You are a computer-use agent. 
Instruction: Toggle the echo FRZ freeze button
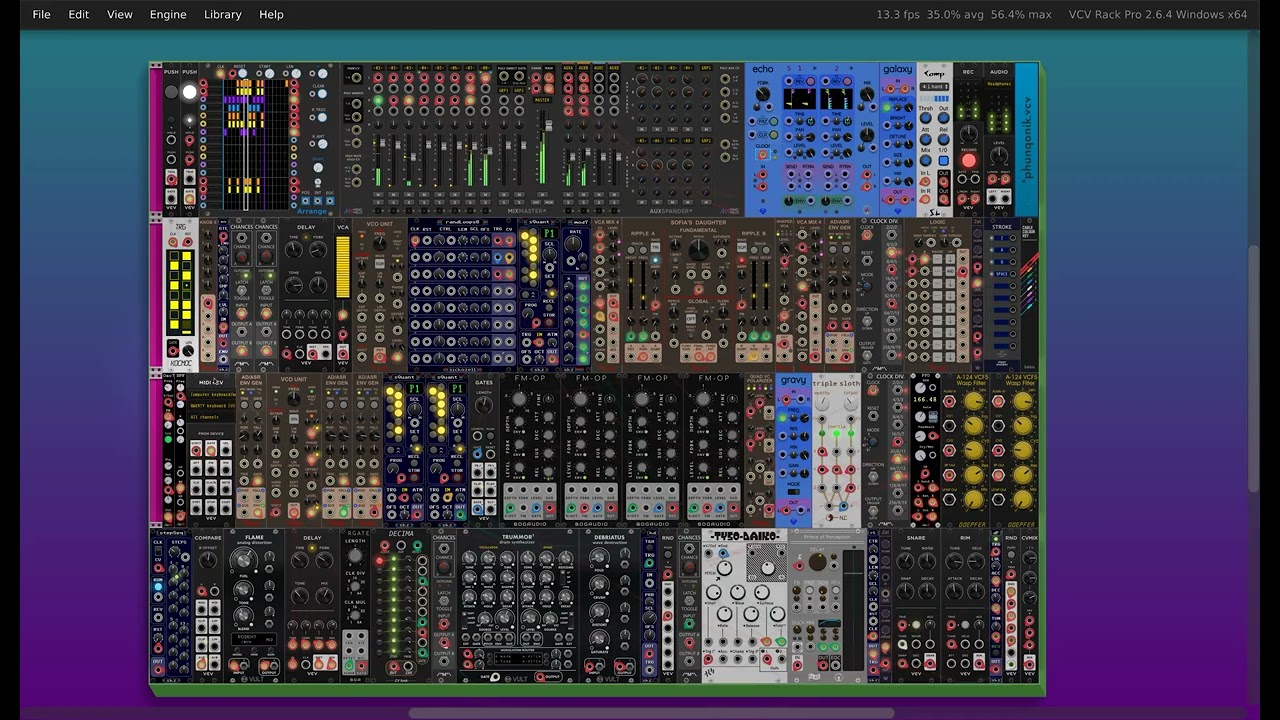click(x=774, y=122)
